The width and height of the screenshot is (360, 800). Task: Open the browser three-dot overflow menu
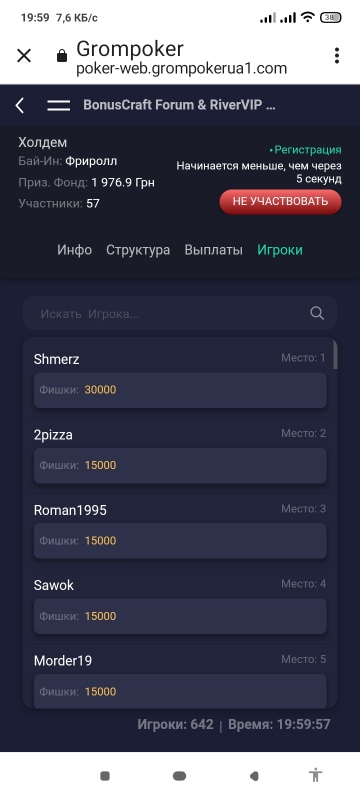337,56
